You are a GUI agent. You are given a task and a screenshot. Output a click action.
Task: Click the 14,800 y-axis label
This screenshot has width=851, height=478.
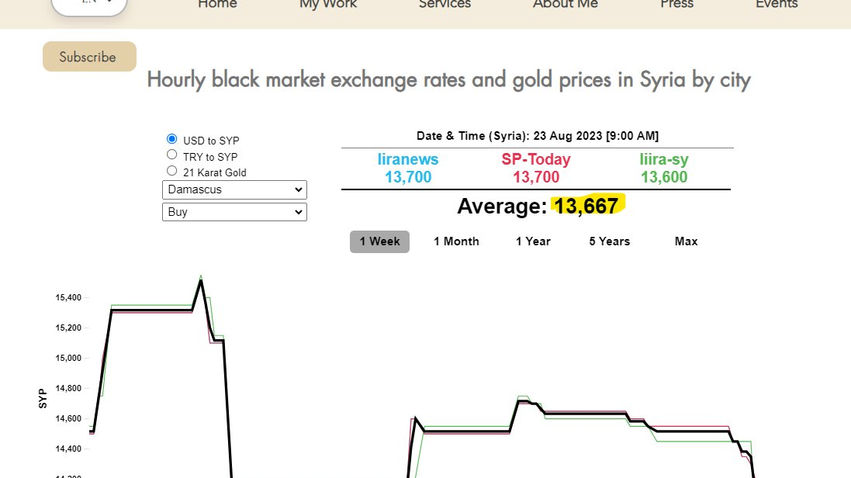pos(68,388)
